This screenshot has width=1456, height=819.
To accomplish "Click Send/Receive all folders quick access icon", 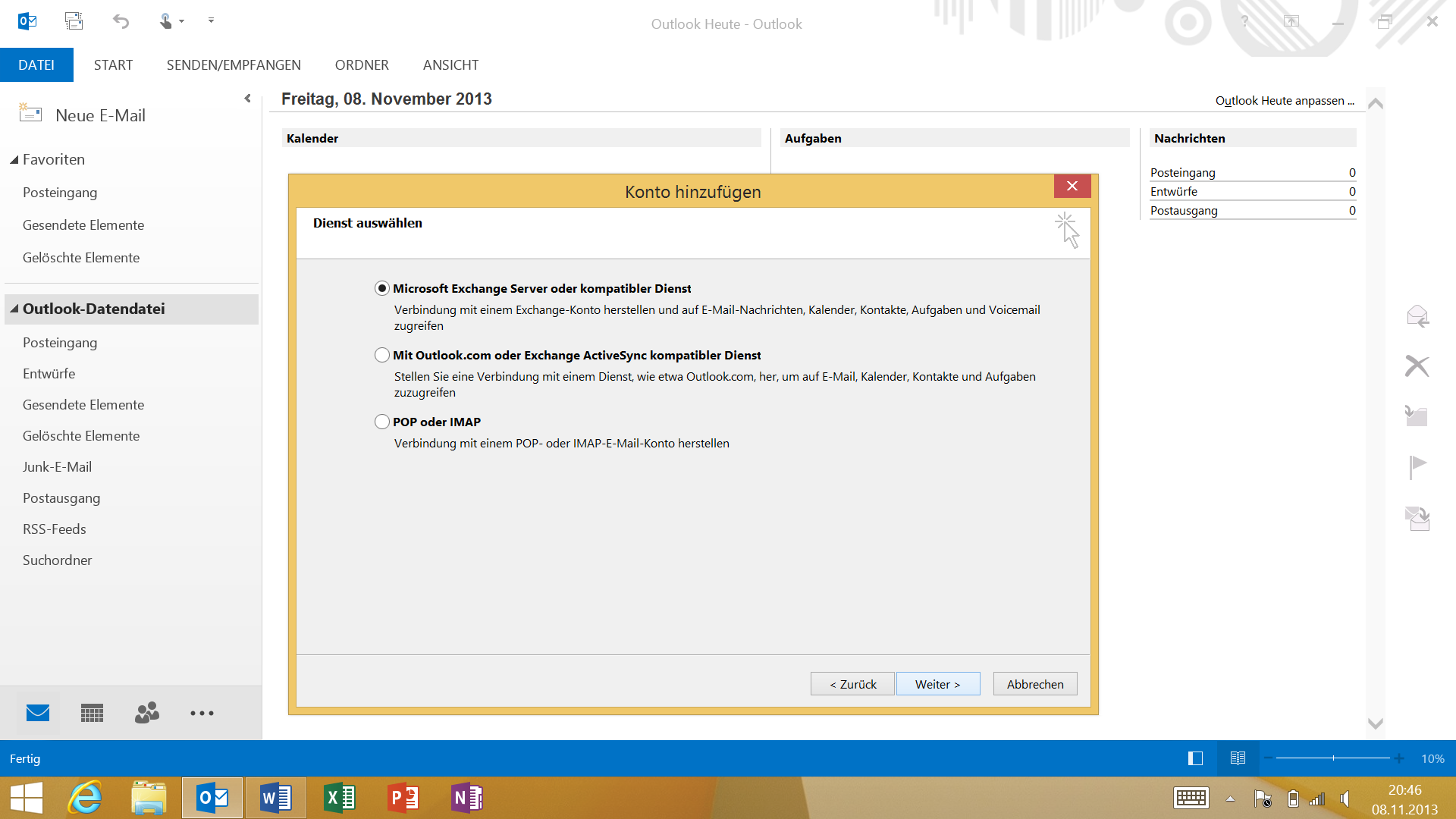I will [x=74, y=21].
